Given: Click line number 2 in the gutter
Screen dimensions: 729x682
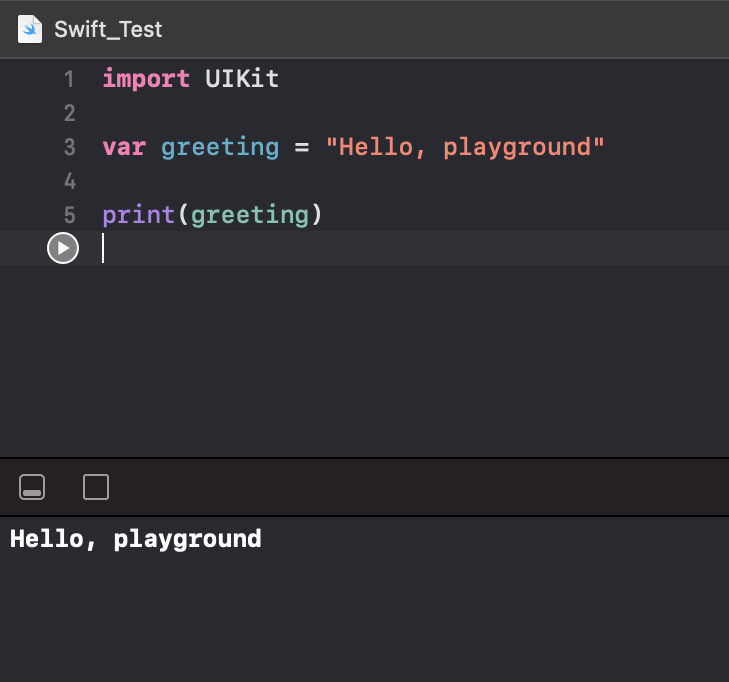Looking at the screenshot, I should (x=69, y=113).
